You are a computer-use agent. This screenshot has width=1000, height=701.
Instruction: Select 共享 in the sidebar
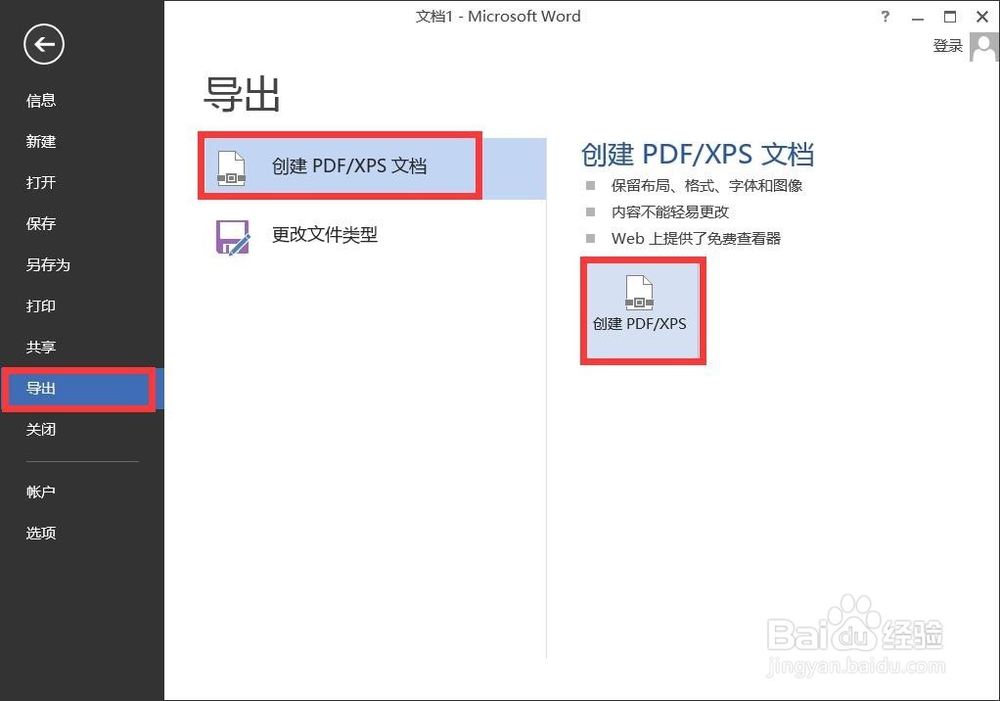tap(41, 347)
